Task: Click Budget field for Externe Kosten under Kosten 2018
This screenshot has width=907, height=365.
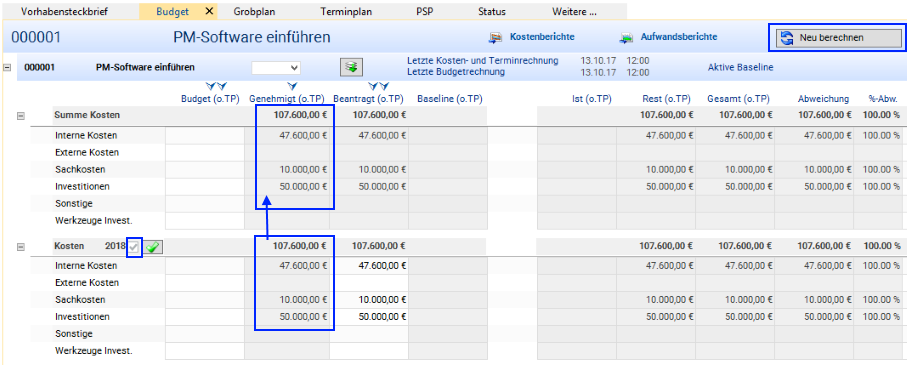Action: [205, 283]
